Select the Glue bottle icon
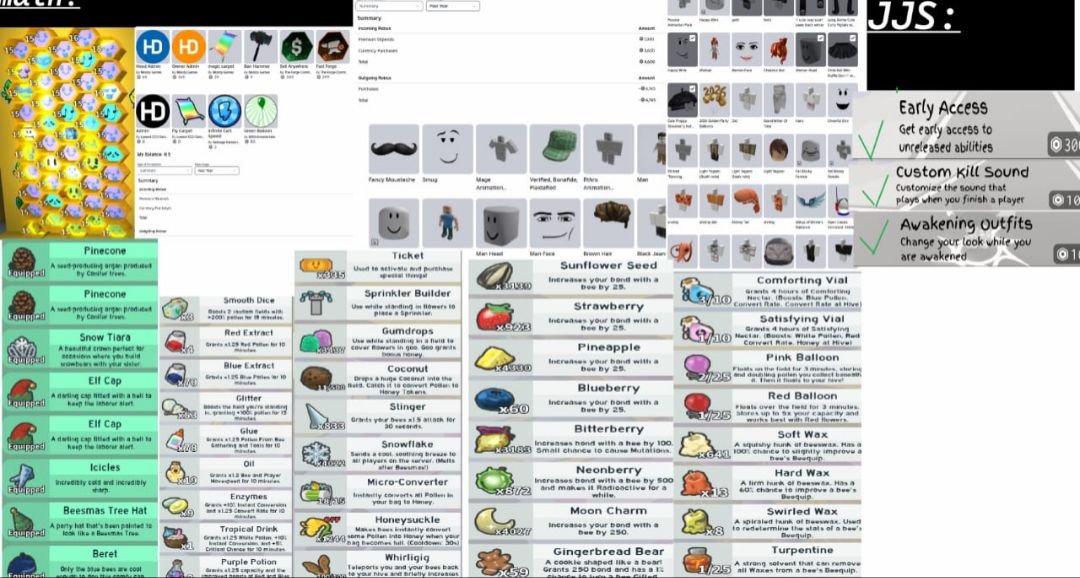This screenshot has height=578, width=1080. [175, 440]
